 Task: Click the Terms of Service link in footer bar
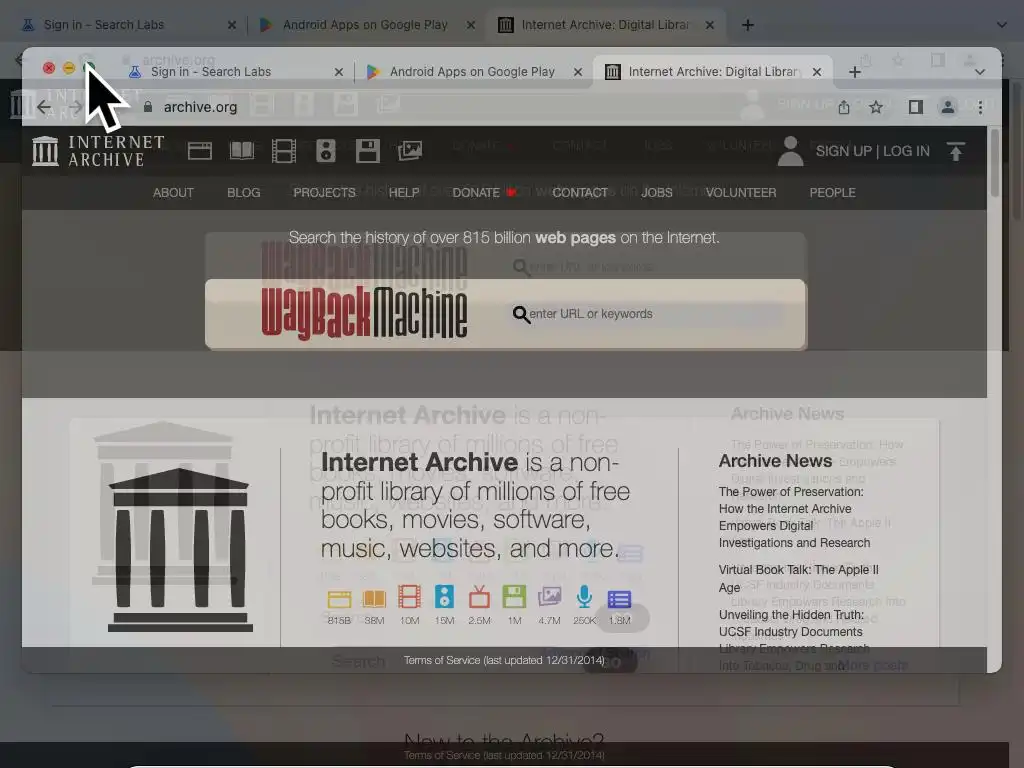click(x=504, y=660)
